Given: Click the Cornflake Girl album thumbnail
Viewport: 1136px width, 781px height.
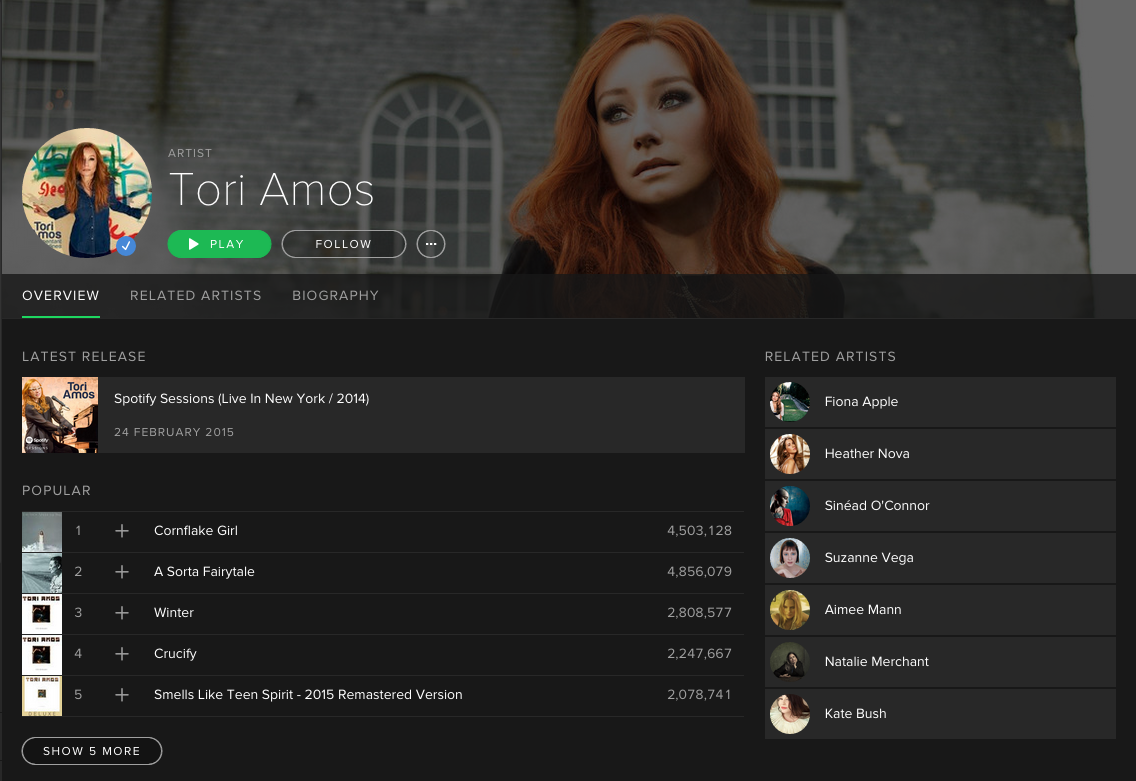Looking at the screenshot, I should (x=42, y=532).
